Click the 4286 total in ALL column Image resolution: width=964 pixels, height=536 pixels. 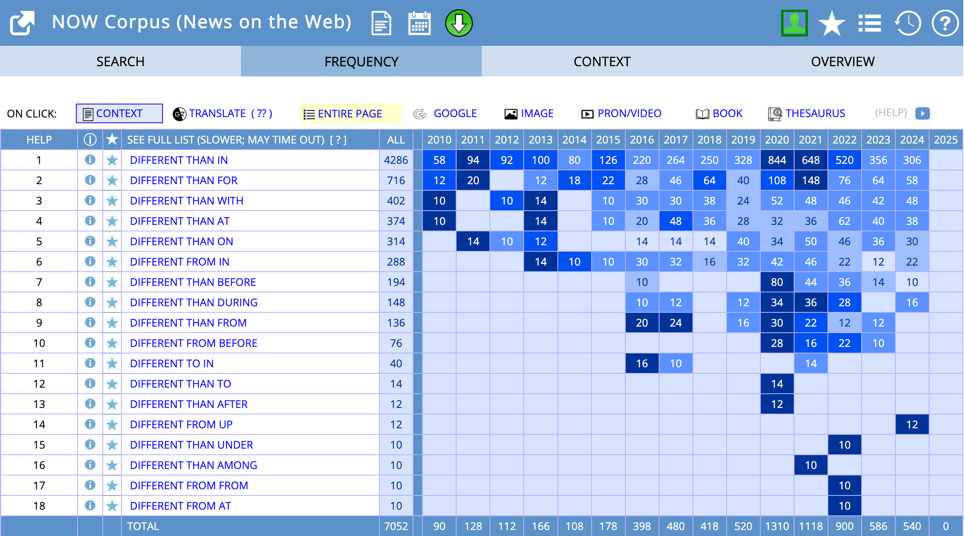pyautogui.click(x=396, y=160)
